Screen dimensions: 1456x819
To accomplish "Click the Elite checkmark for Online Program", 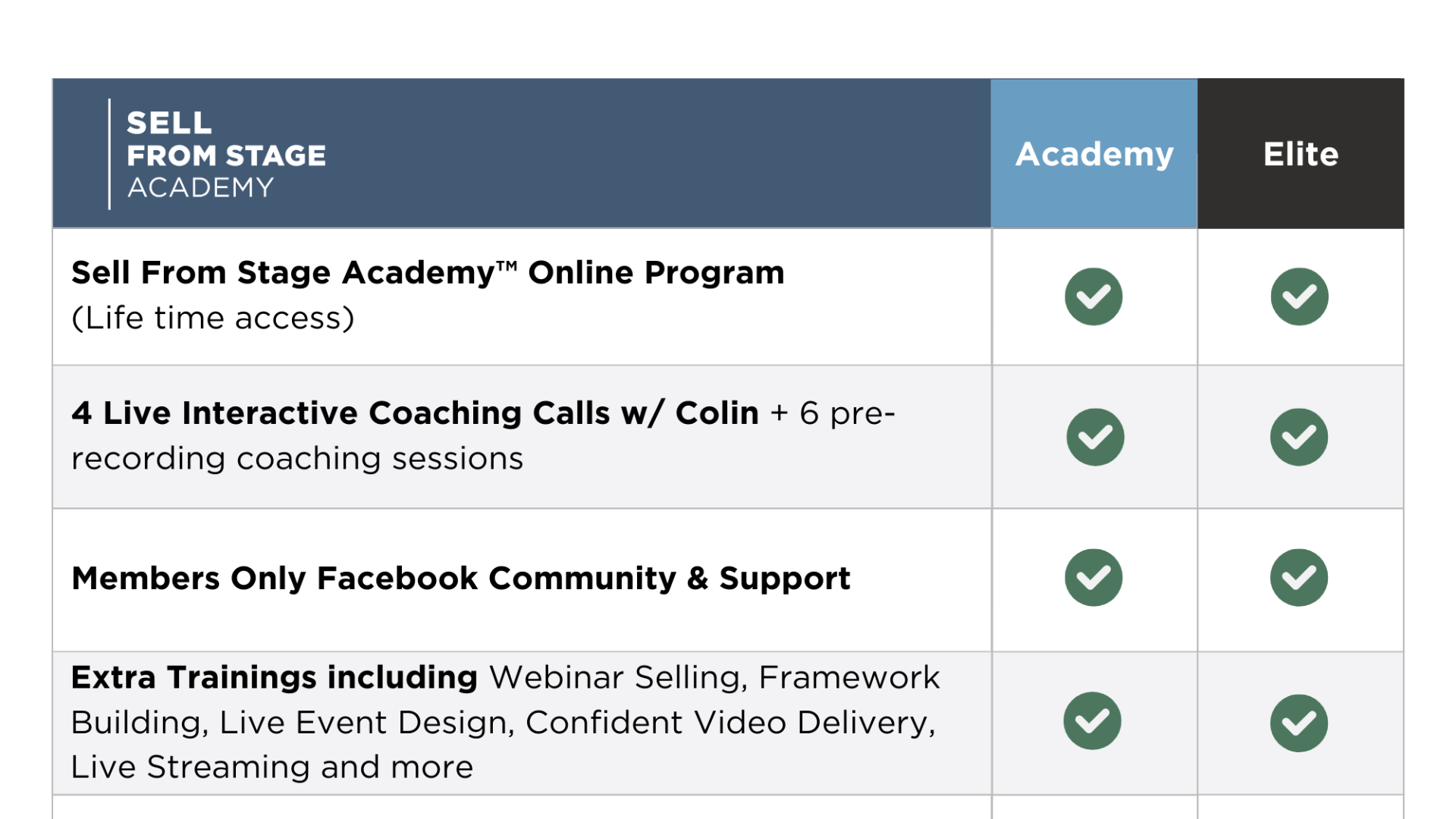I will [1300, 297].
